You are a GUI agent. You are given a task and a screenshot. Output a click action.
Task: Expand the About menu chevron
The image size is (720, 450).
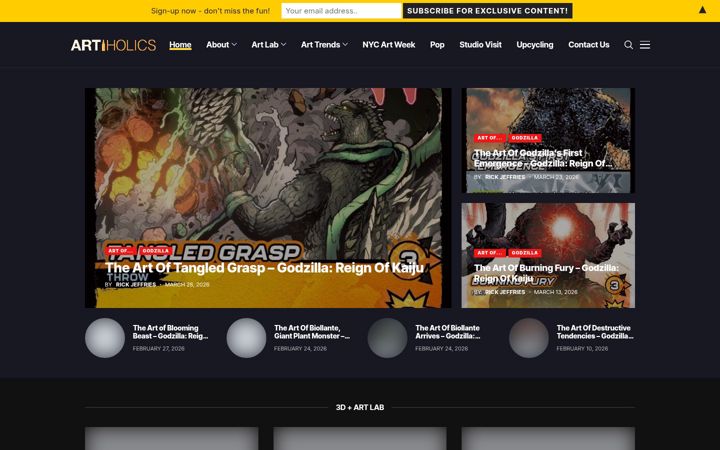(234, 45)
